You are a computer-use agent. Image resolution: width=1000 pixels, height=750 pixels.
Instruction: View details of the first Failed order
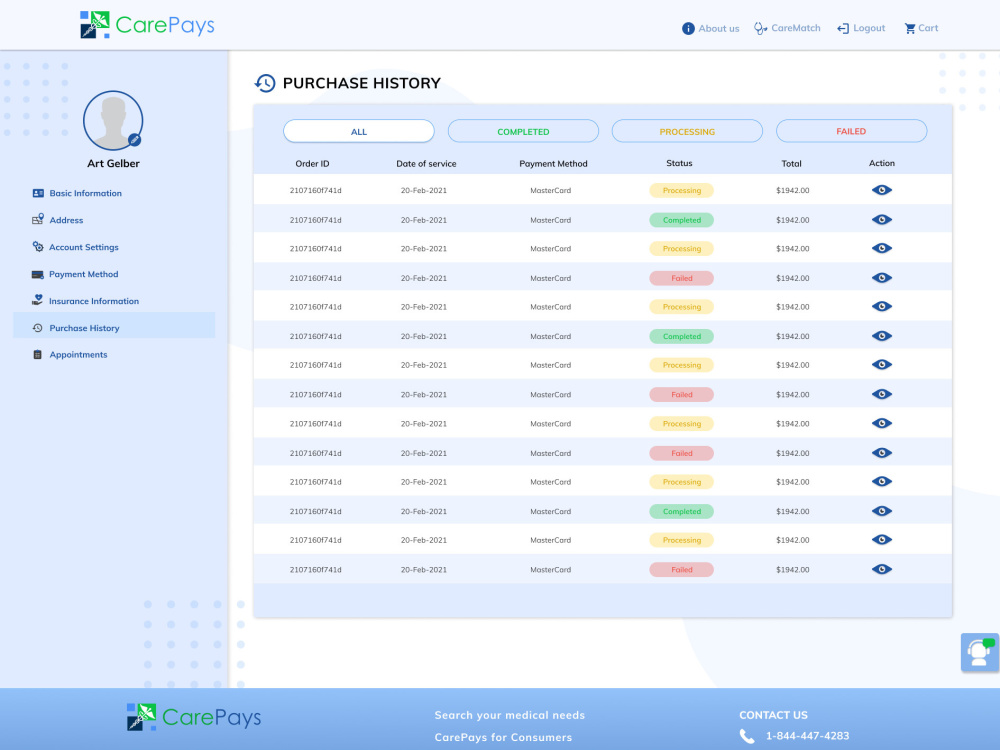point(881,277)
